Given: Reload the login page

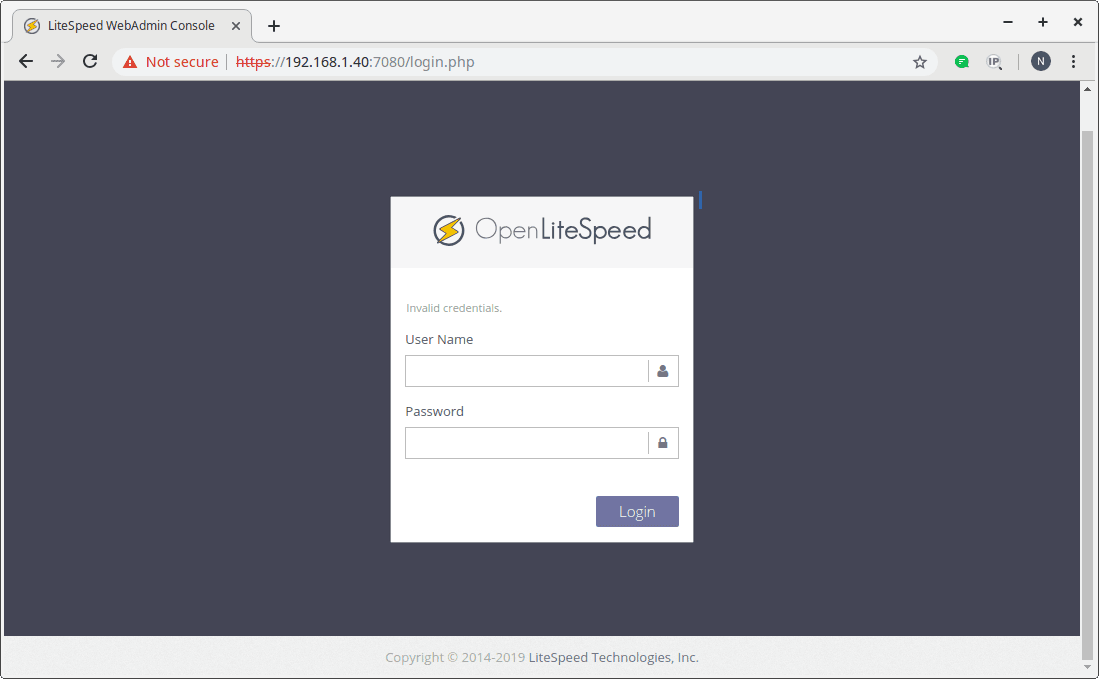Looking at the screenshot, I should (x=89, y=61).
